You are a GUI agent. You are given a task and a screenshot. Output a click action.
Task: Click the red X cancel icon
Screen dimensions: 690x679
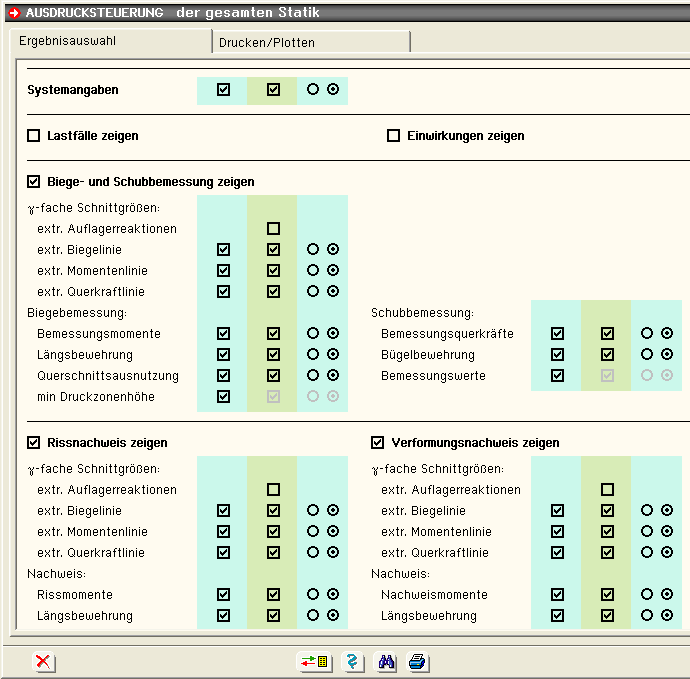click(43, 661)
